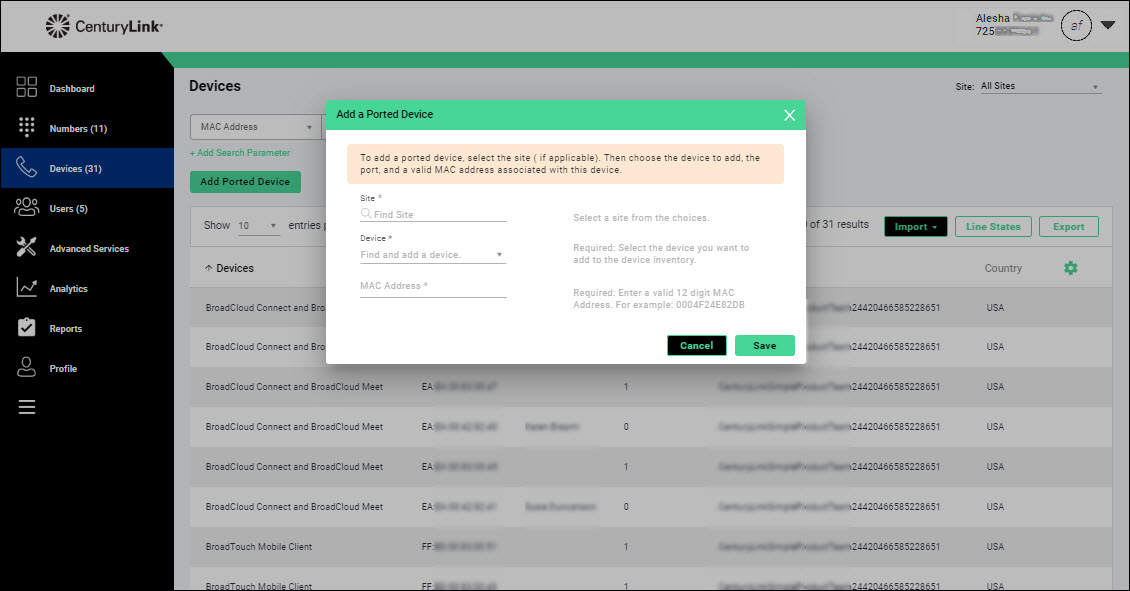The image size is (1130, 591).
Task: Click the Reports clipboard icon
Action: click(x=27, y=328)
